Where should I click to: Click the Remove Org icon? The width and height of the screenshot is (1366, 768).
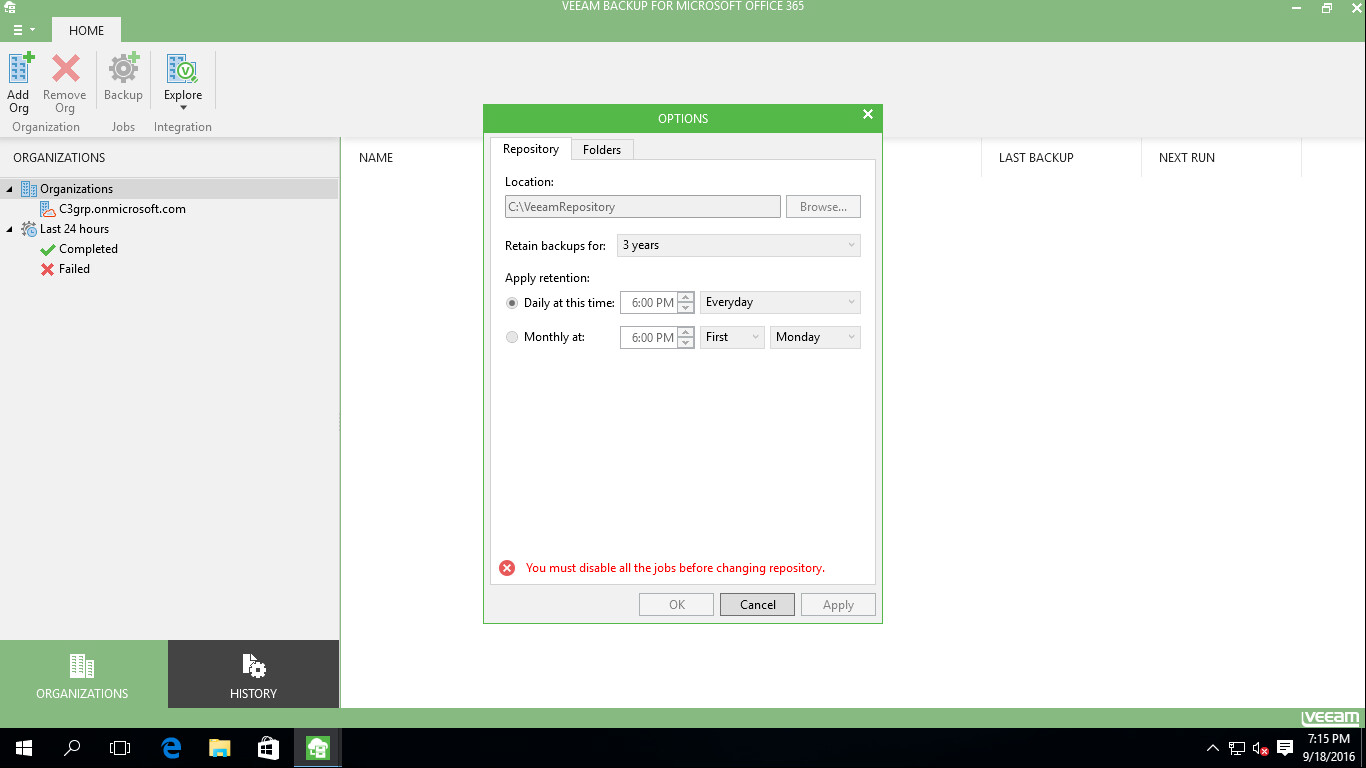[65, 70]
